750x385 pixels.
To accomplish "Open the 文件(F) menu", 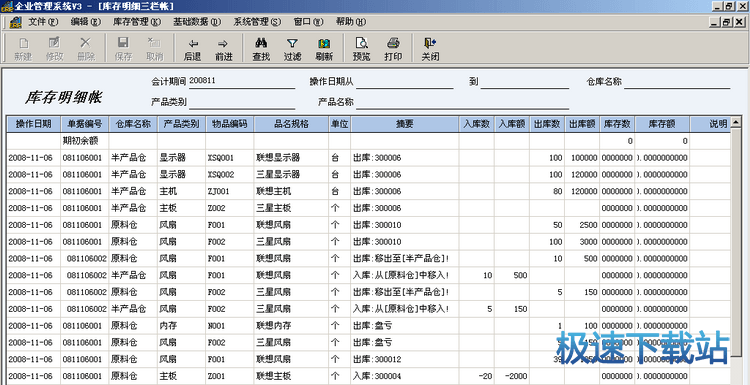I will pyautogui.click(x=43, y=22).
